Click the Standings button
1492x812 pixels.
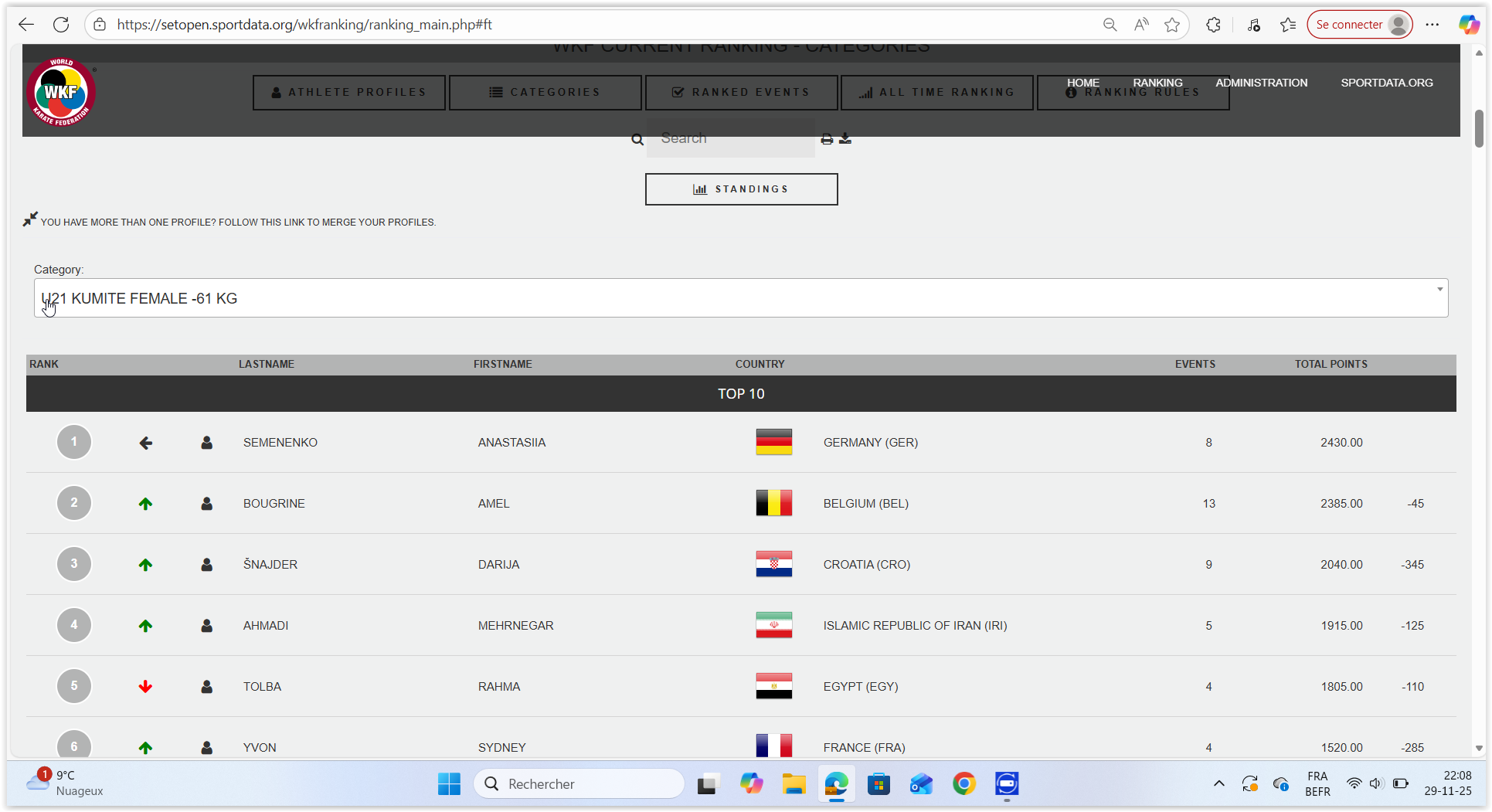pyautogui.click(x=741, y=189)
